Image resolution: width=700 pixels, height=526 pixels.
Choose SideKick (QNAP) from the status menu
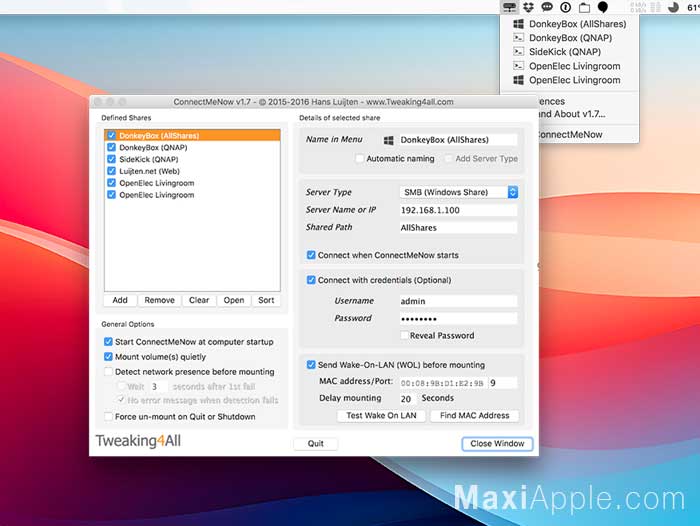pyautogui.click(x=570, y=52)
